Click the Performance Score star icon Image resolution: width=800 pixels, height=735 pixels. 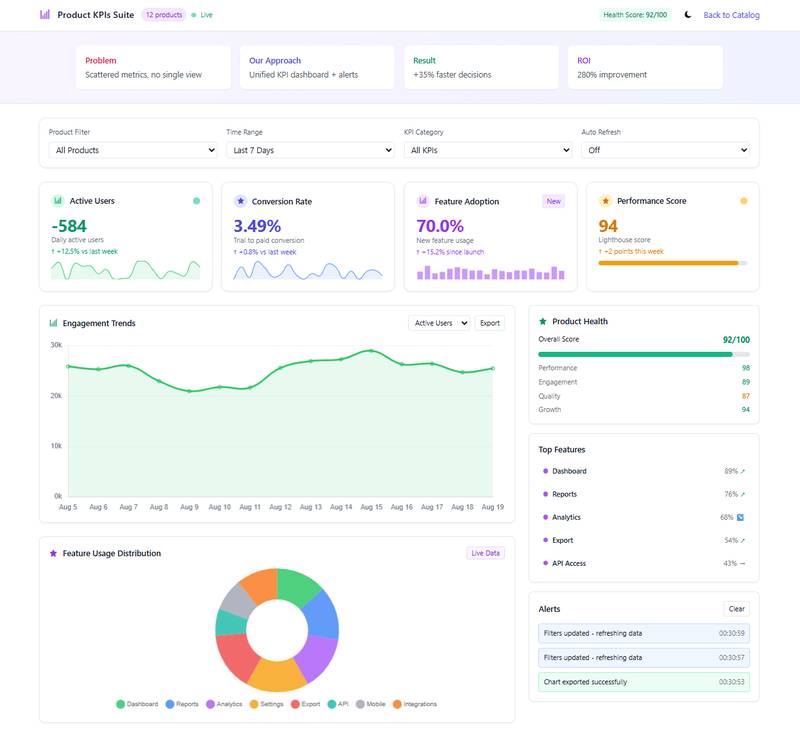click(x=605, y=201)
